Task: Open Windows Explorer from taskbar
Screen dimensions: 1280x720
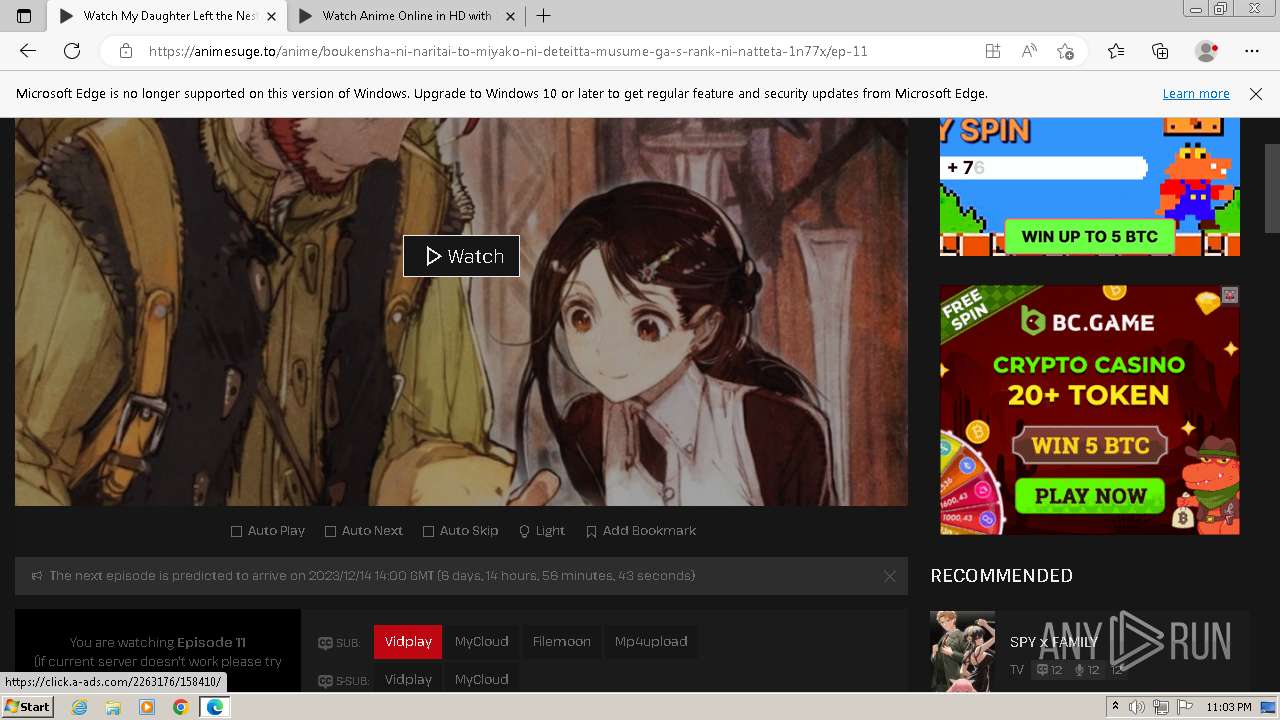Action: (113, 707)
